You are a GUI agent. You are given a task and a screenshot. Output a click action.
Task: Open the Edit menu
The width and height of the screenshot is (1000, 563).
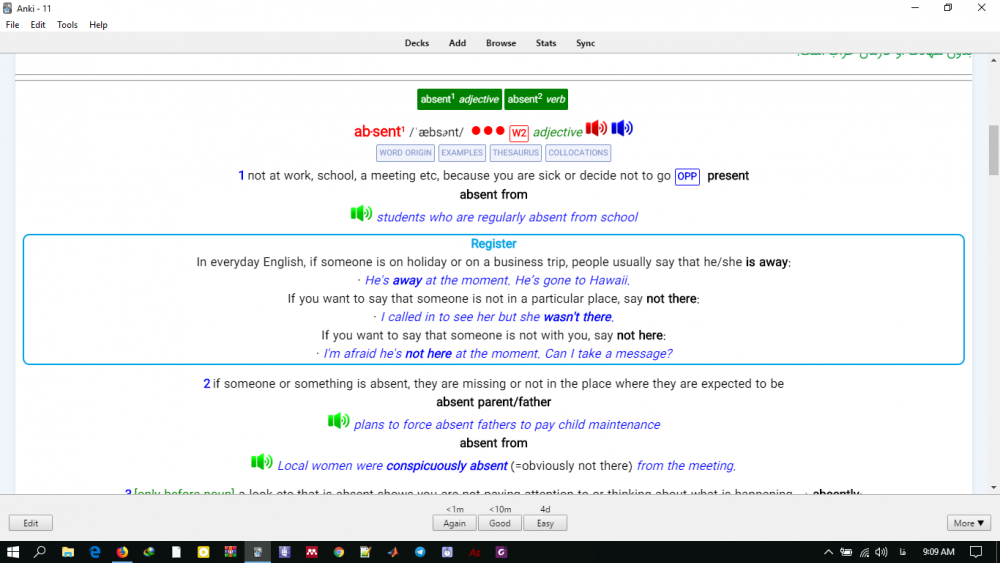38,25
